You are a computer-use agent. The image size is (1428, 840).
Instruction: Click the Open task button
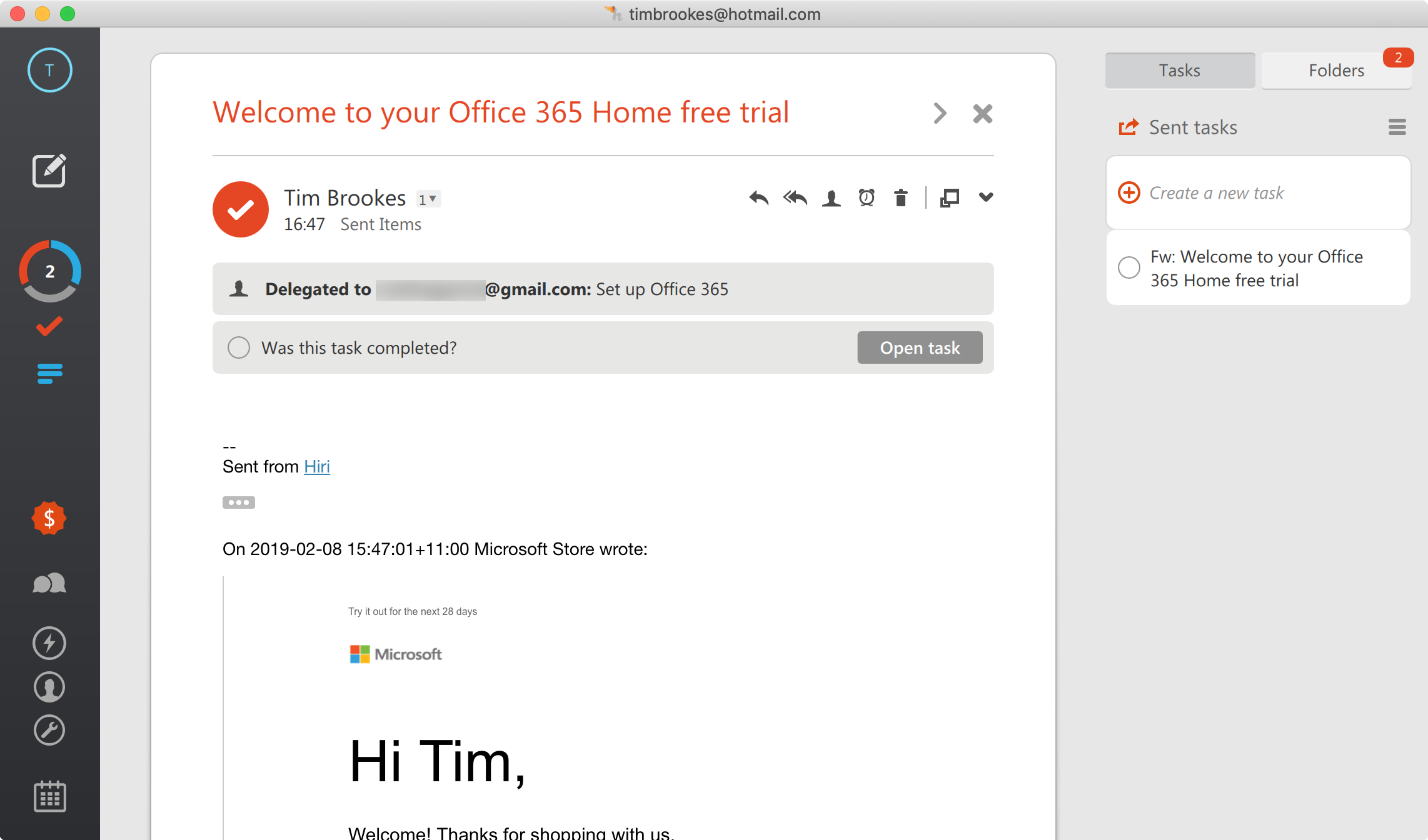pos(918,348)
